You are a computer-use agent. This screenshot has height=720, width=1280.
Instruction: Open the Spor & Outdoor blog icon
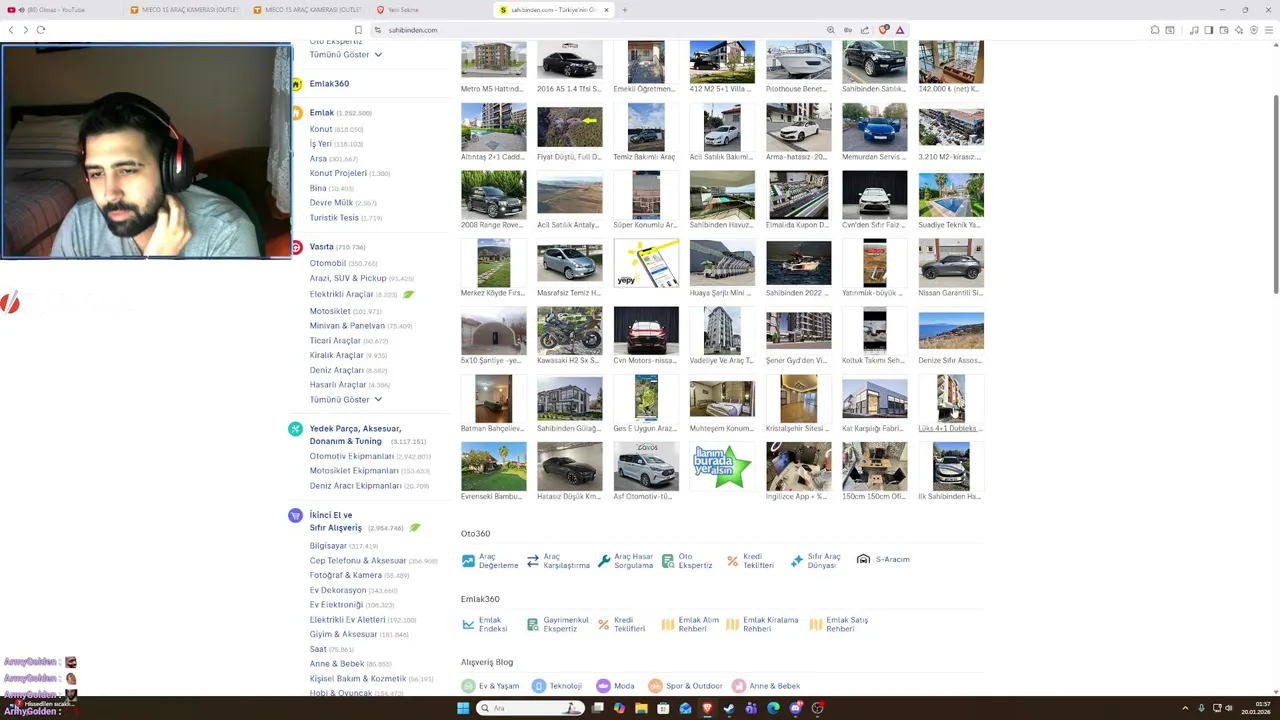pyautogui.click(x=655, y=686)
